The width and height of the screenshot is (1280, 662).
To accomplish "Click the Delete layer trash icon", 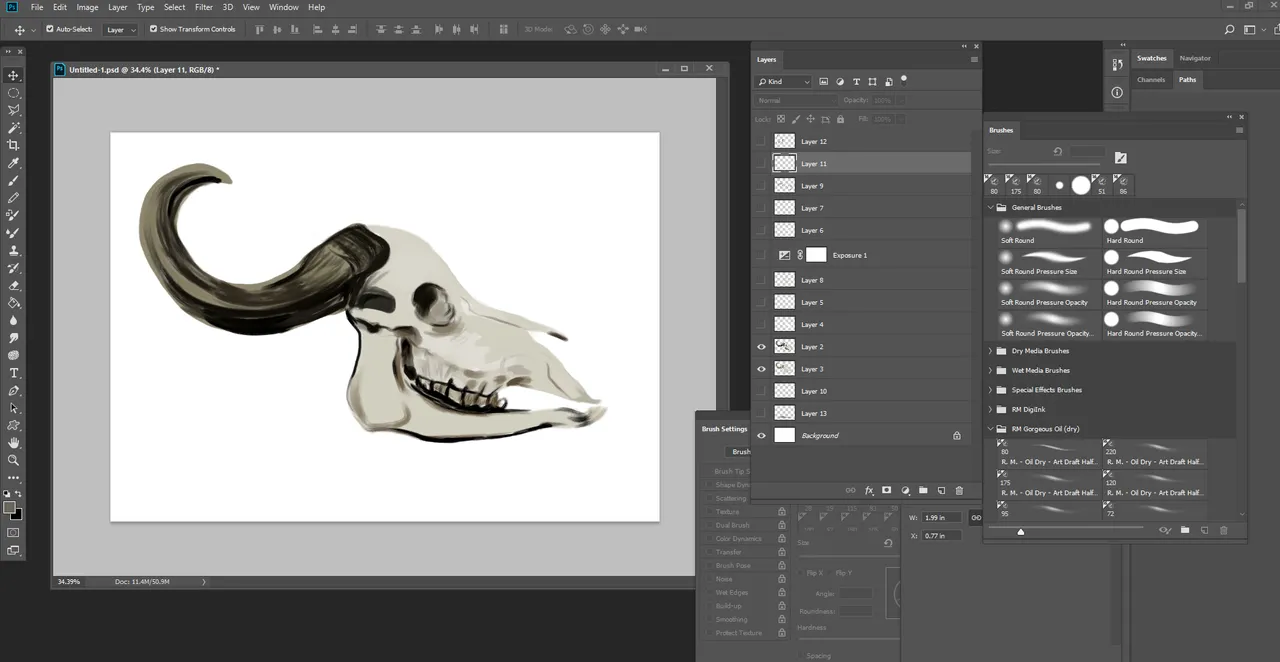I will pyautogui.click(x=959, y=490).
